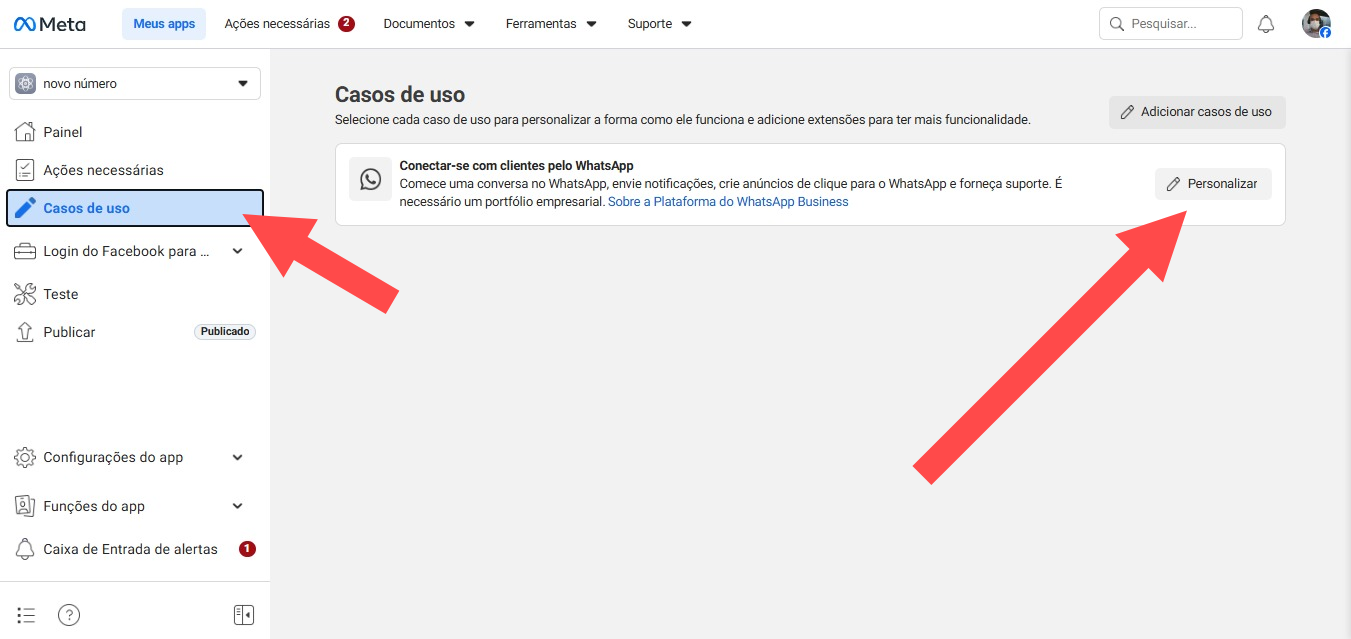The width and height of the screenshot is (1351, 639).
Task: Expand the Suporte menu
Action: [659, 24]
